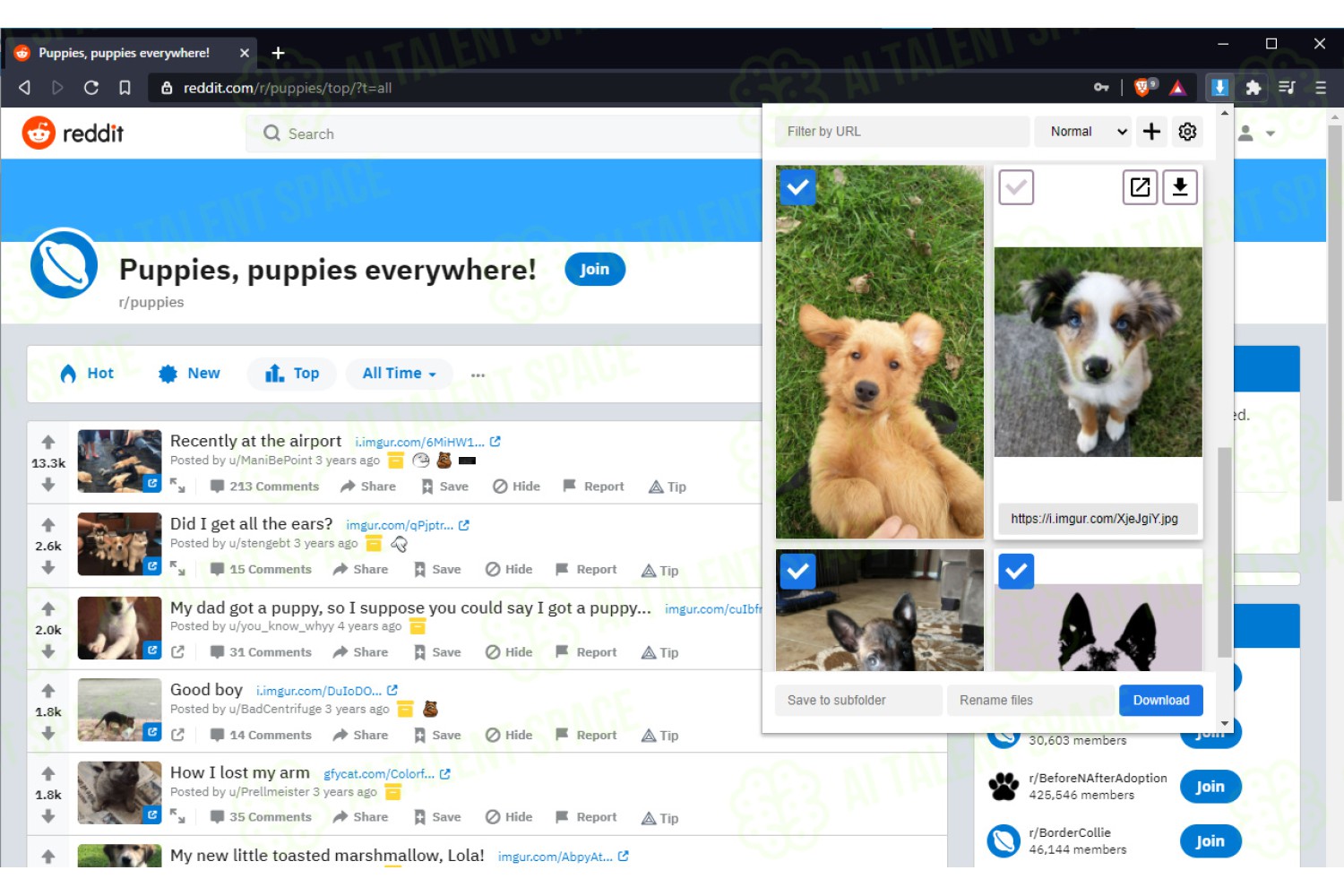
Task: Open the Good boy post thumbnail
Action: click(x=119, y=710)
